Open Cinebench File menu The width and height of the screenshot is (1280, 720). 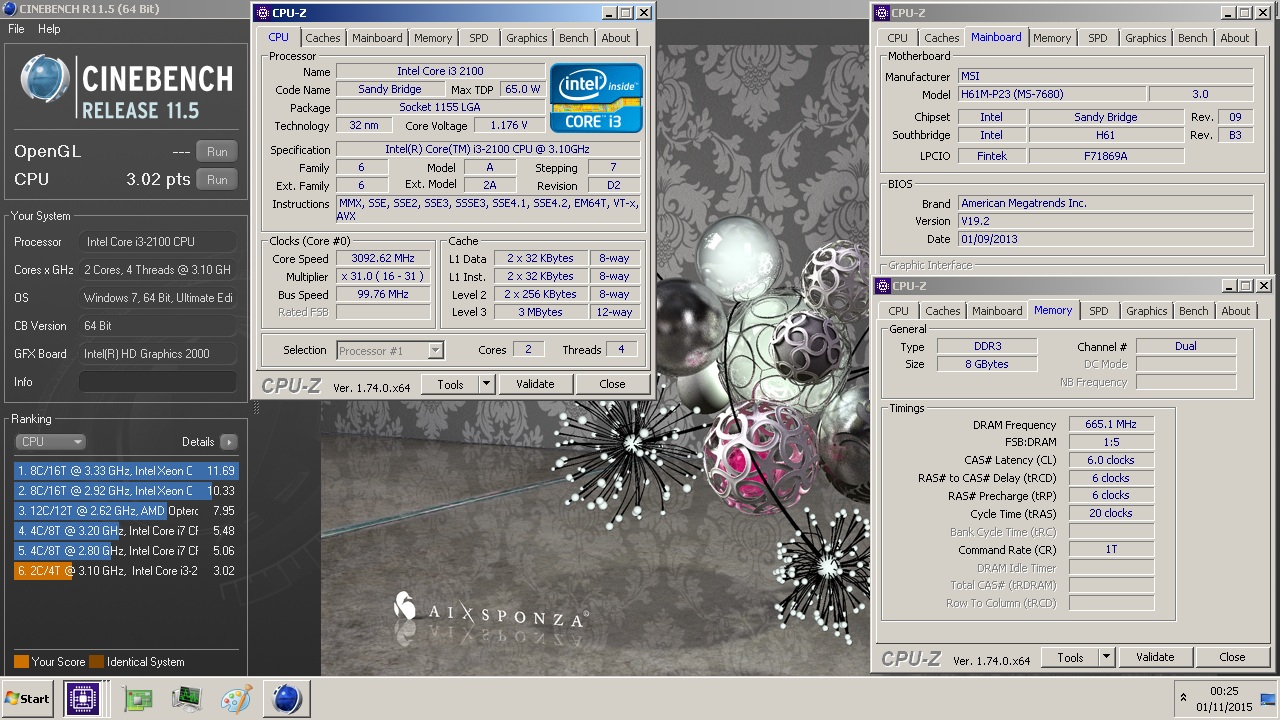[x=16, y=29]
